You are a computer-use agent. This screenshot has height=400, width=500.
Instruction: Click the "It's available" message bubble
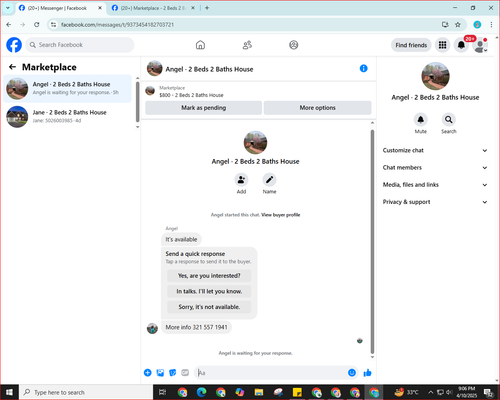point(181,239)
